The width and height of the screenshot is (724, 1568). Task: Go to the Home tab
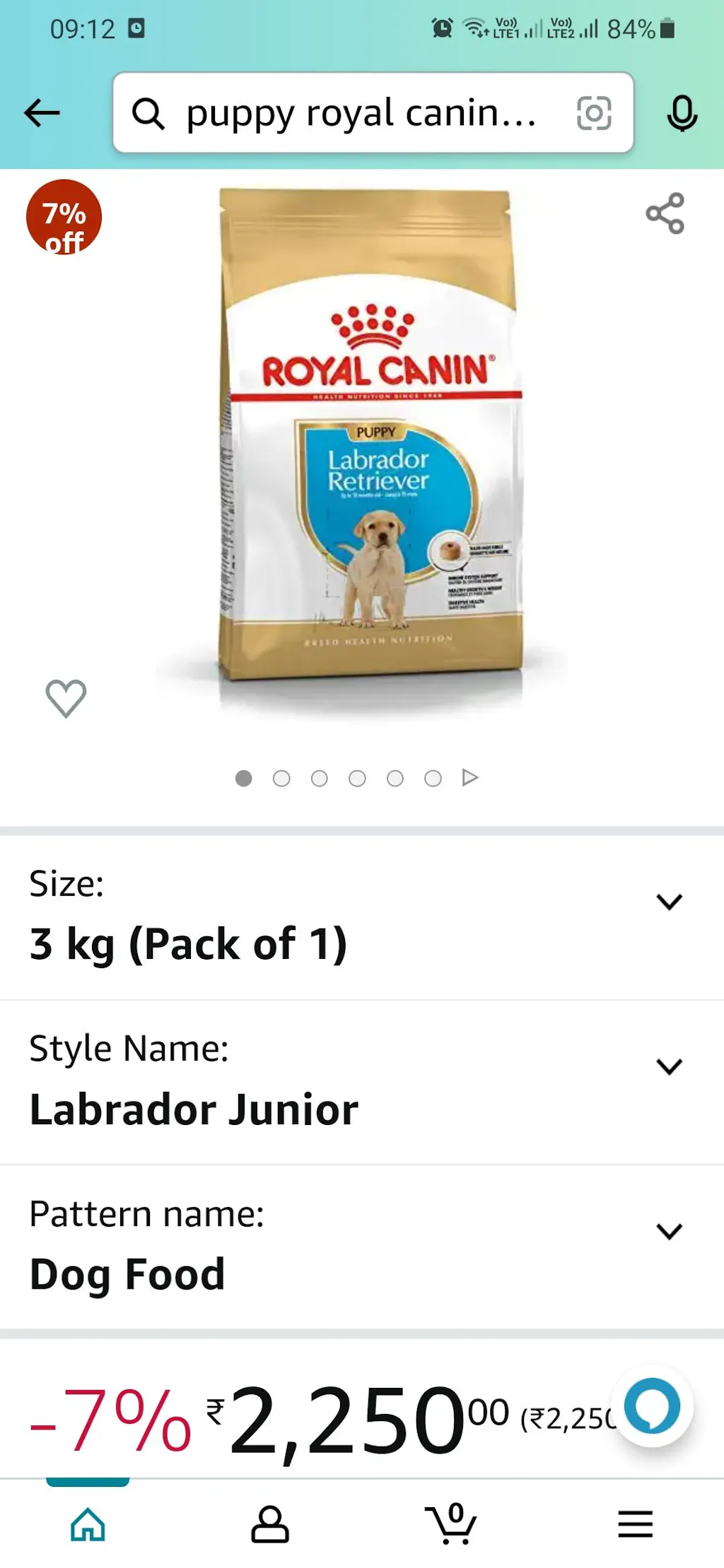[88, 1524]
